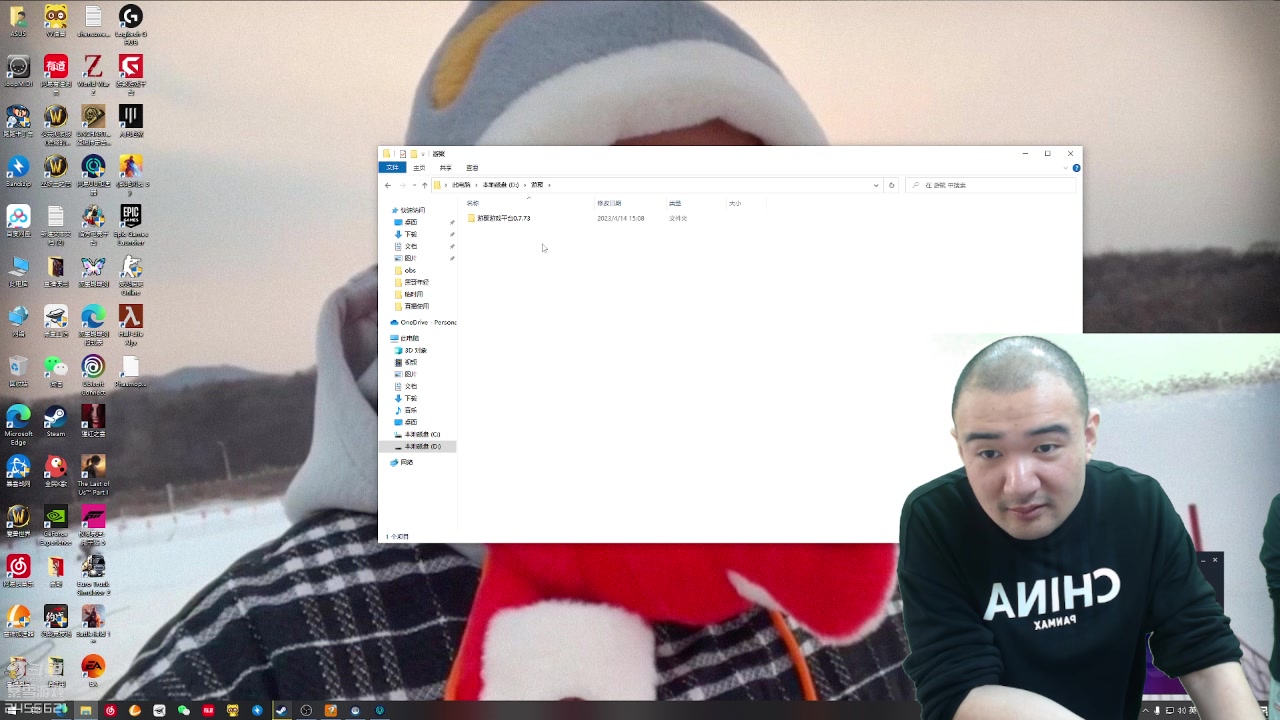Screen dimensions: 1280x720
Task: Click the properties icon in Explorer title bar
Action: coord(402,154)
